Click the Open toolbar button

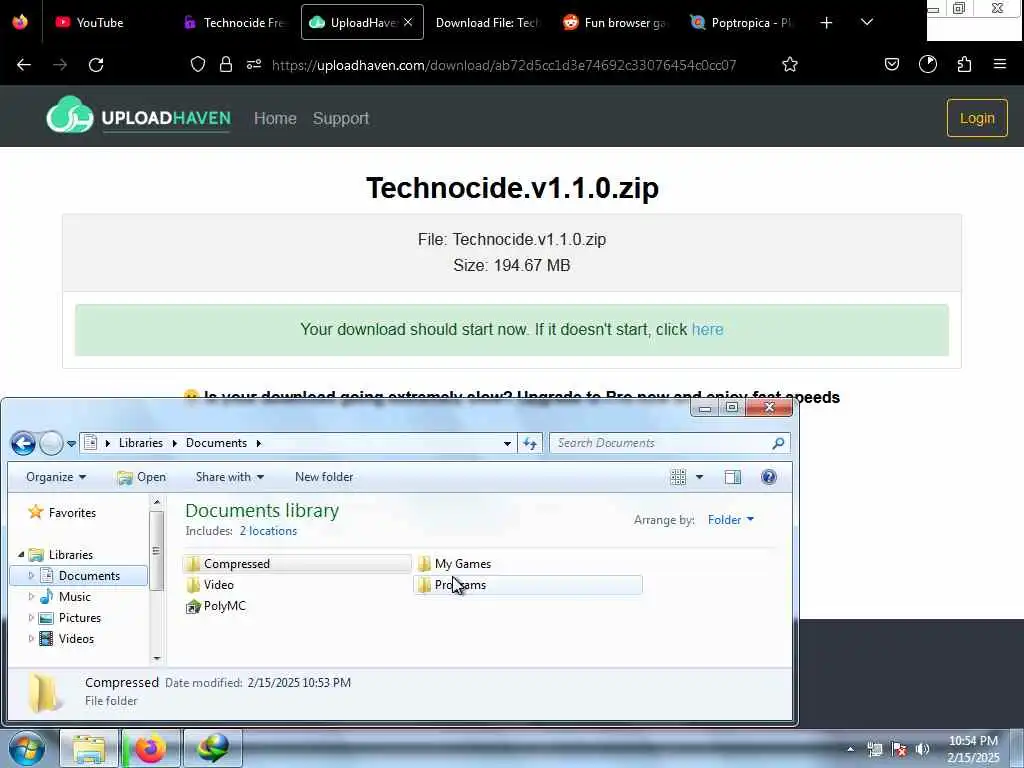(x=142, y=477)
